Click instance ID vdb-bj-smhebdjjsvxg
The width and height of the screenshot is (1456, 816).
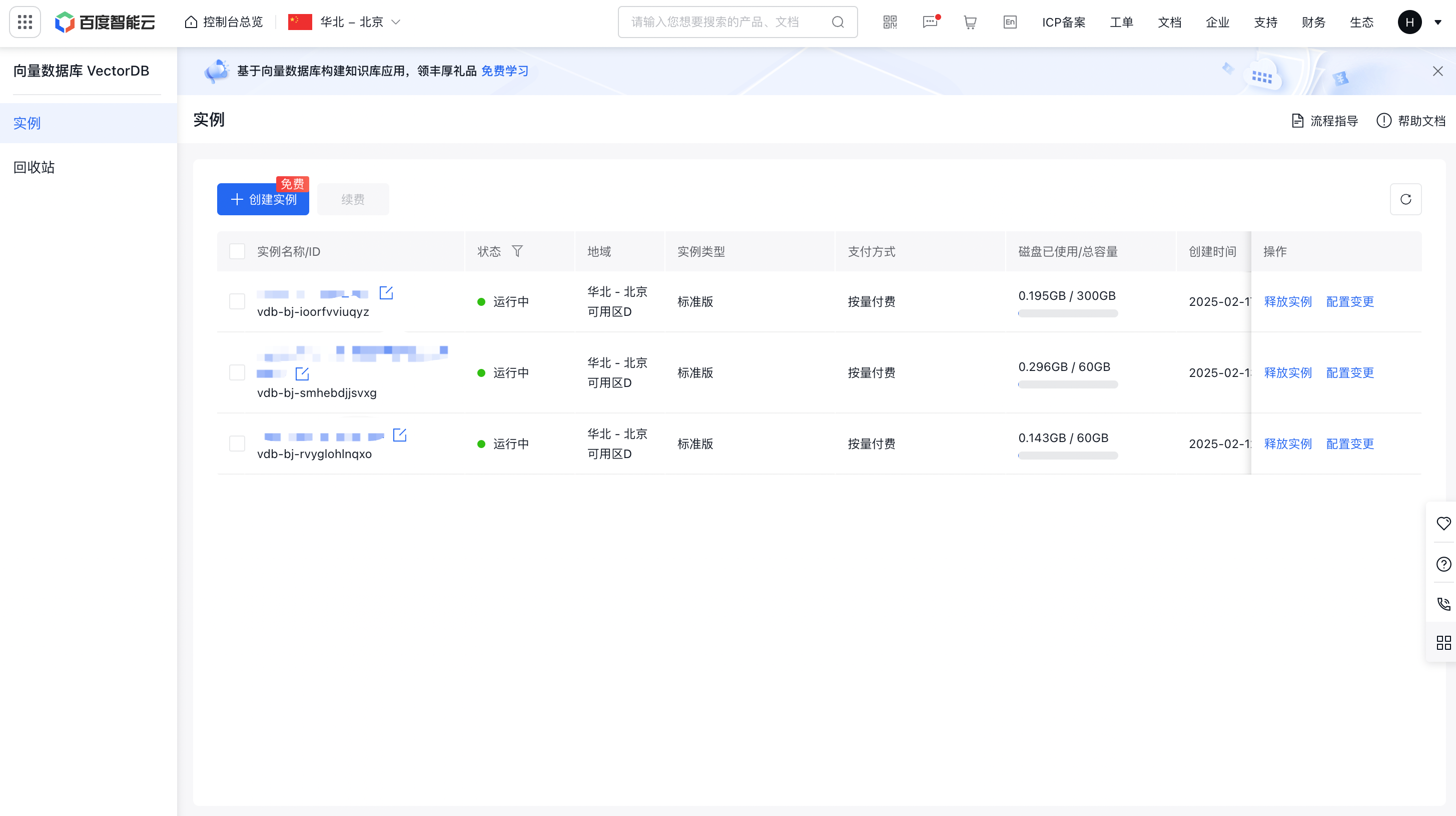click(317, 392)
